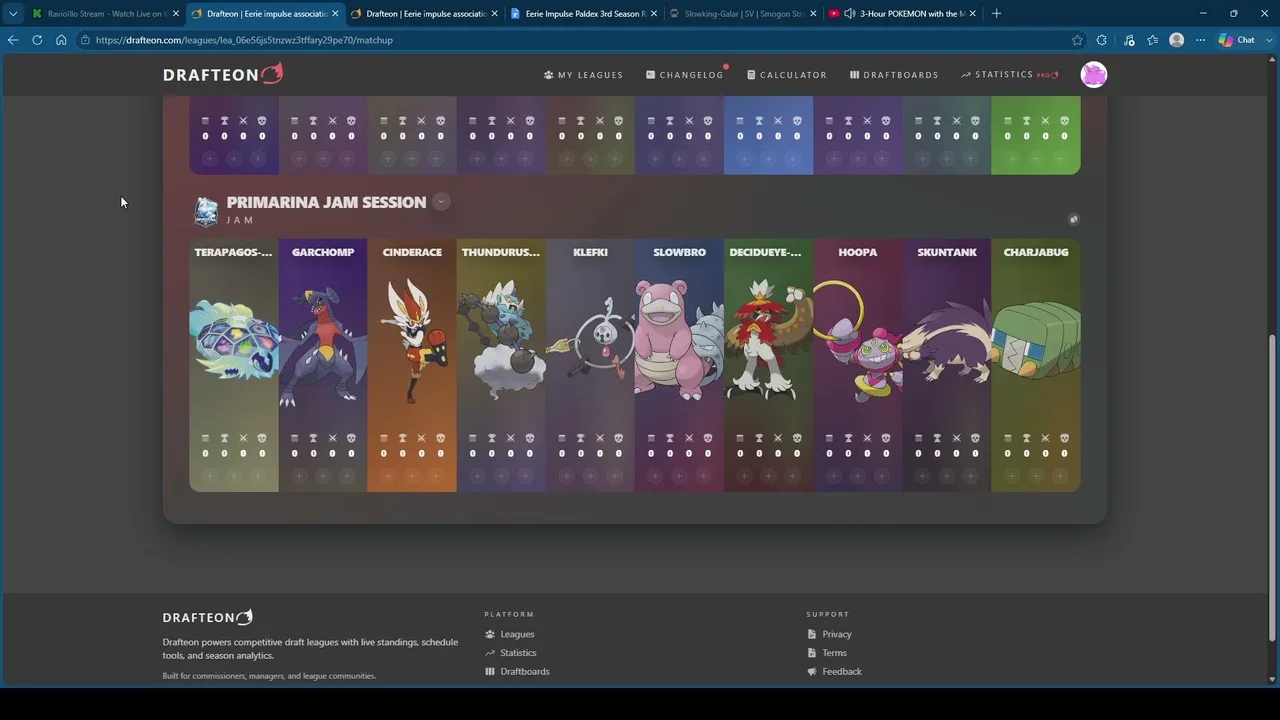Click the trophy icon on the Hoopa card
The image size is (1280, 720).
848,438
